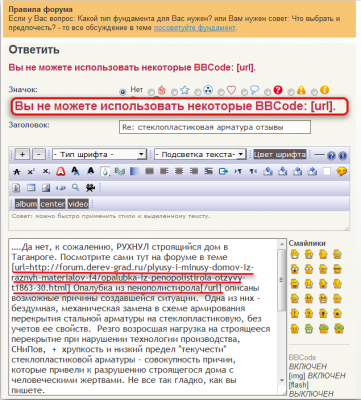Click the red glowing A text effect icon

point(61,171)
